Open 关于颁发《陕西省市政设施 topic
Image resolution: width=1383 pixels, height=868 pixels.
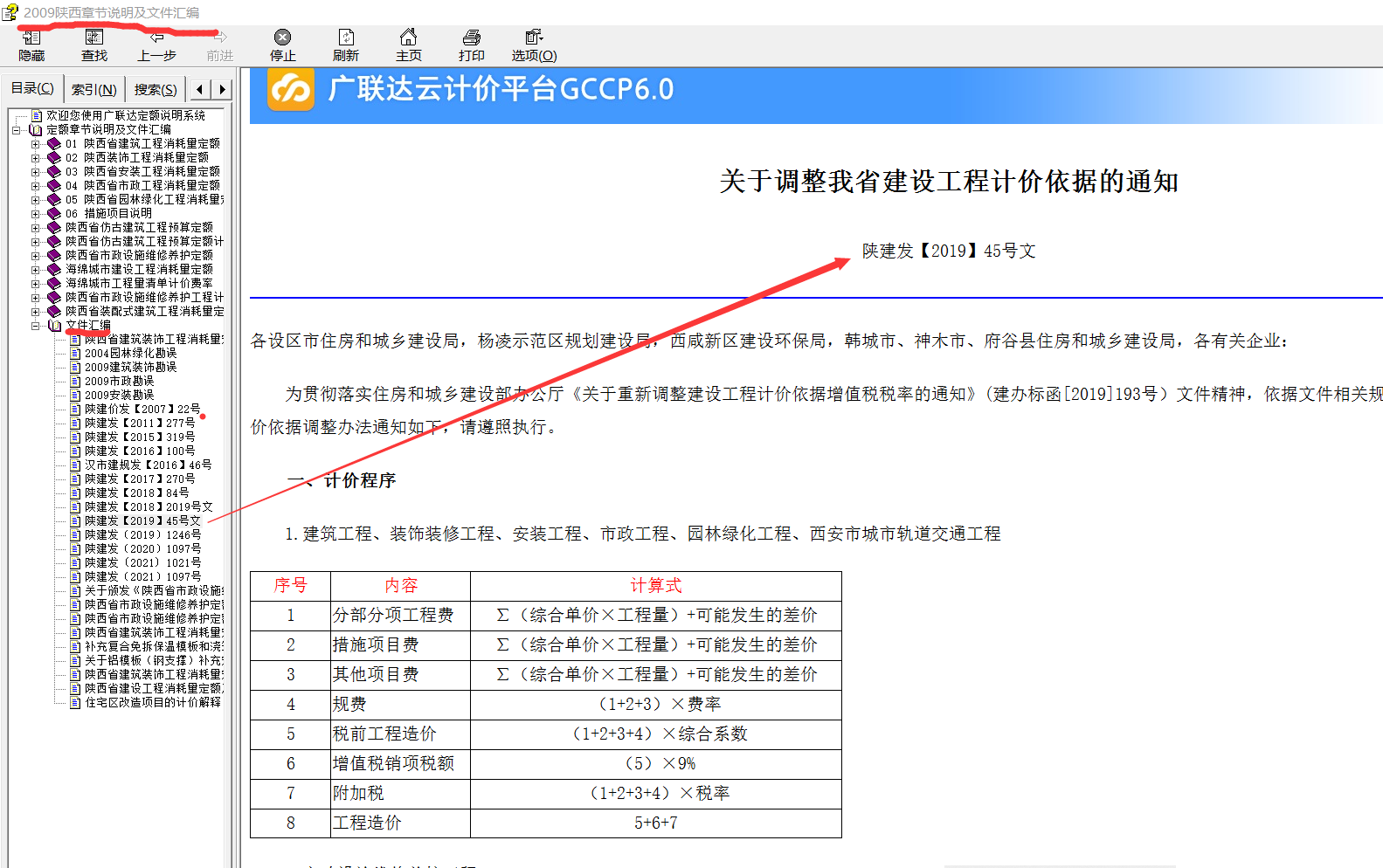[154, 590]
